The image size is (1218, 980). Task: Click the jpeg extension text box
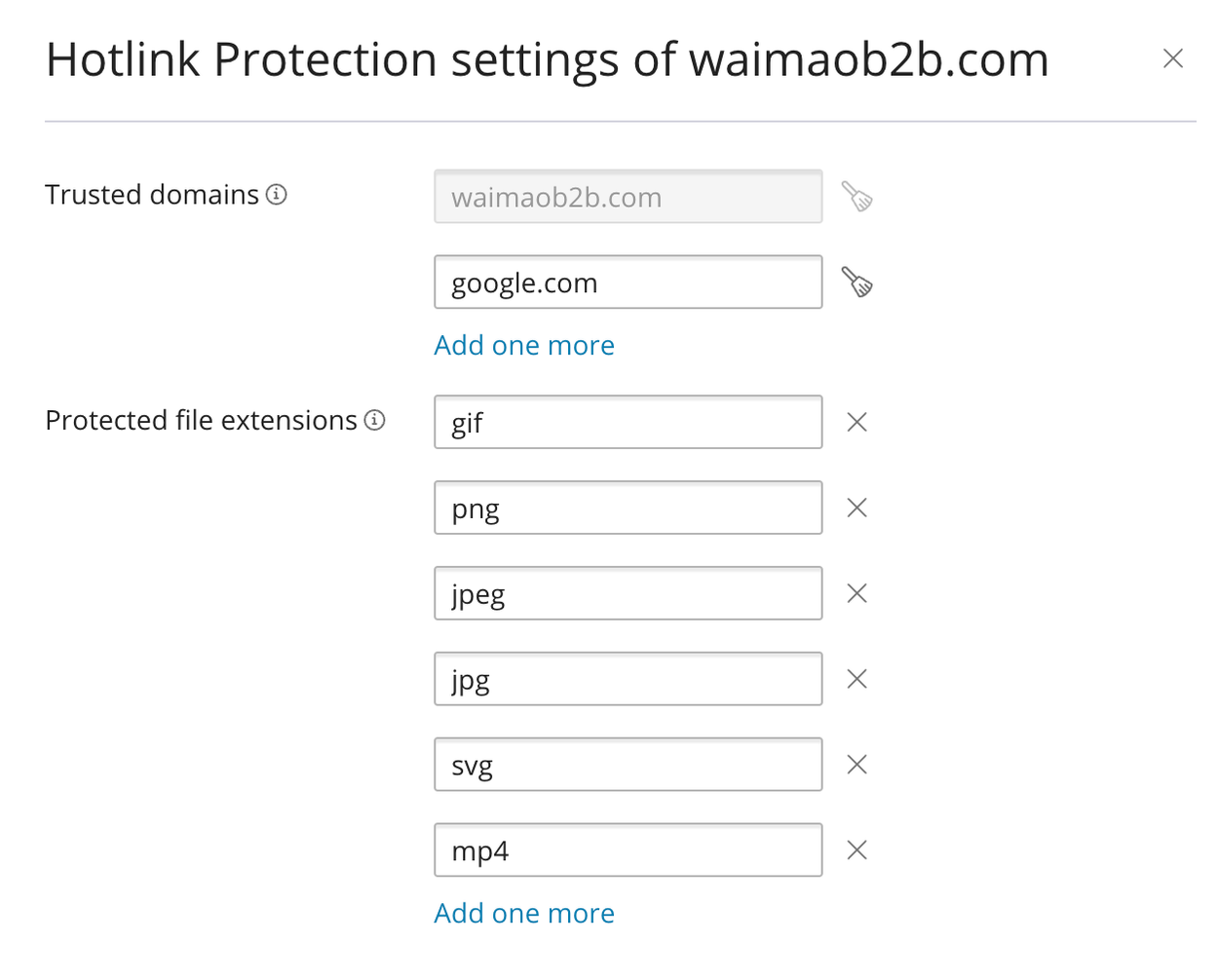tap(628, 593)
